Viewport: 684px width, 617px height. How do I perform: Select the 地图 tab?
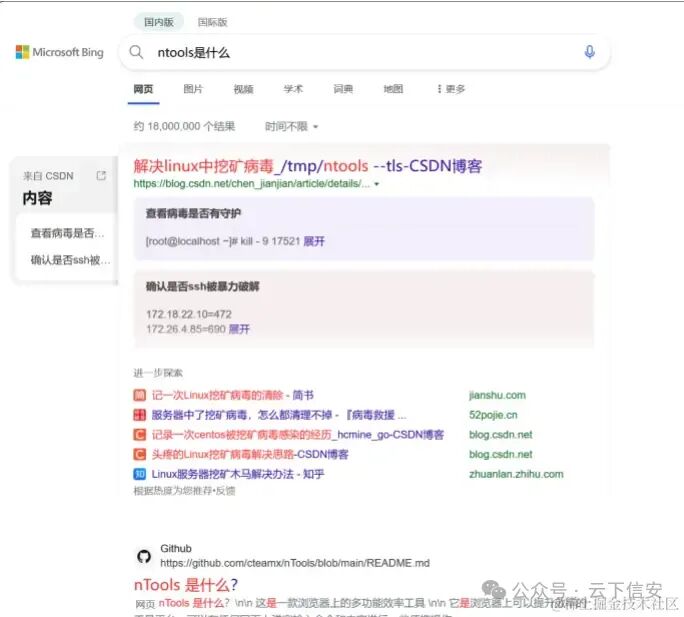(393, 89)
